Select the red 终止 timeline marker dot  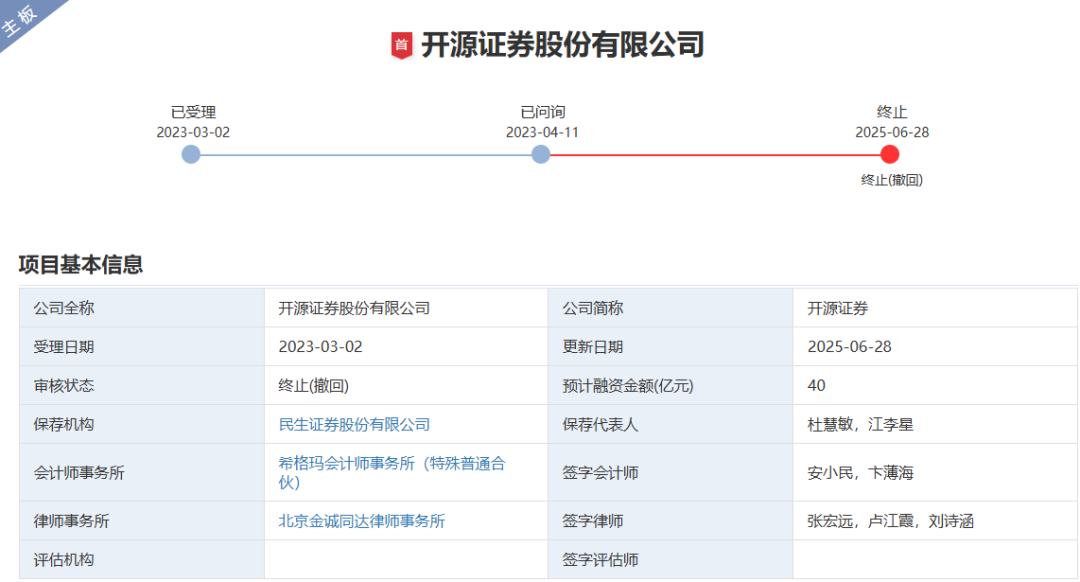(x=890, y=154)
